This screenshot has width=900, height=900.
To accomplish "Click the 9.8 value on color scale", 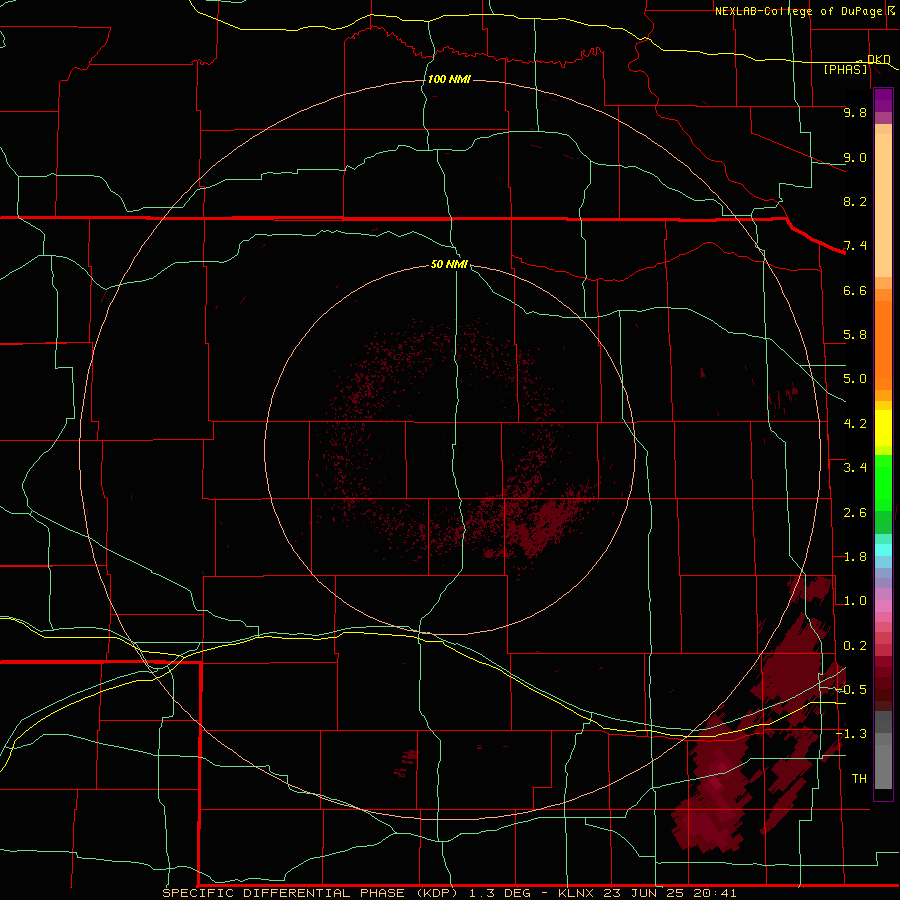I will (x=855, y=112).
